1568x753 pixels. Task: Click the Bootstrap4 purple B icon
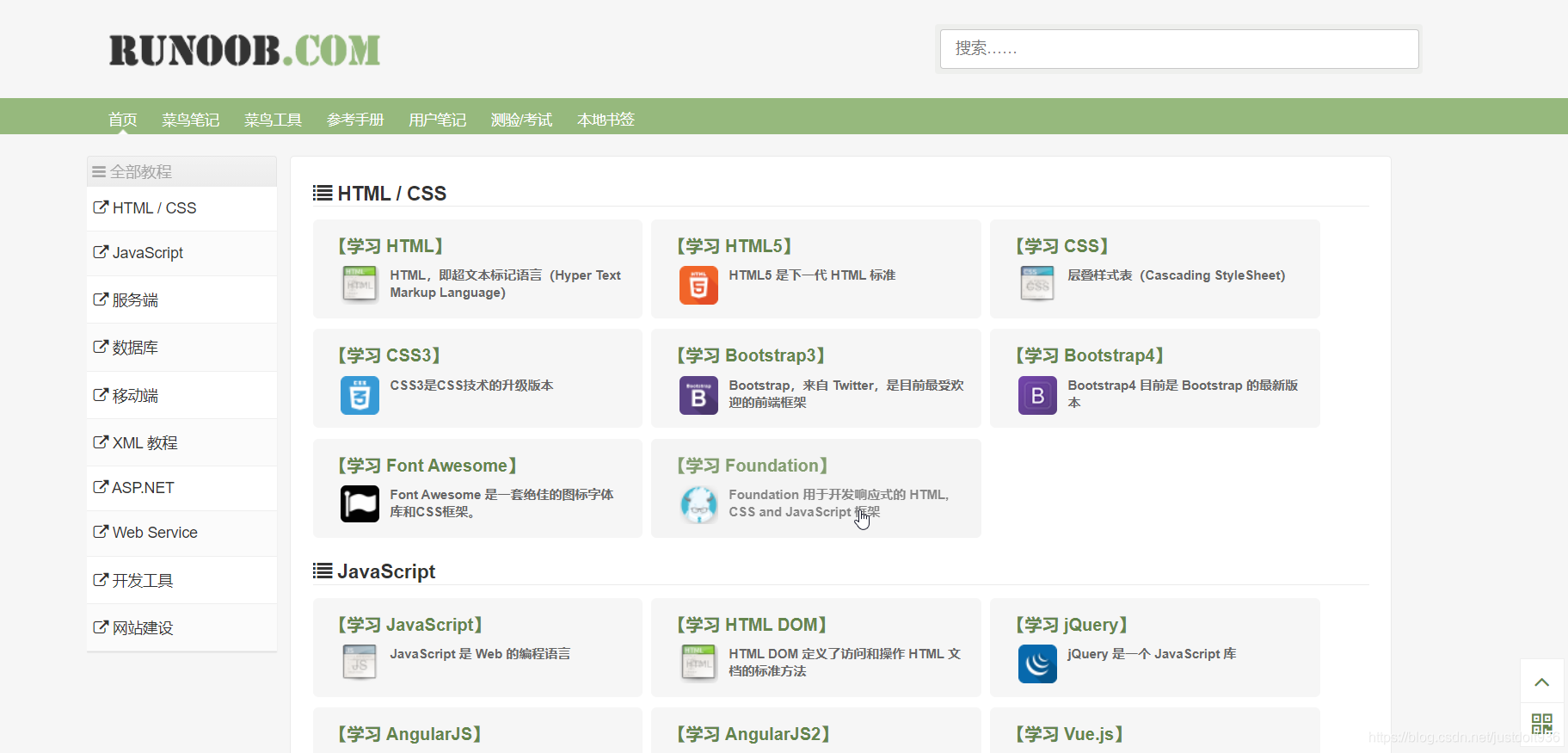pyautogui.click(x=1037, y=395)
